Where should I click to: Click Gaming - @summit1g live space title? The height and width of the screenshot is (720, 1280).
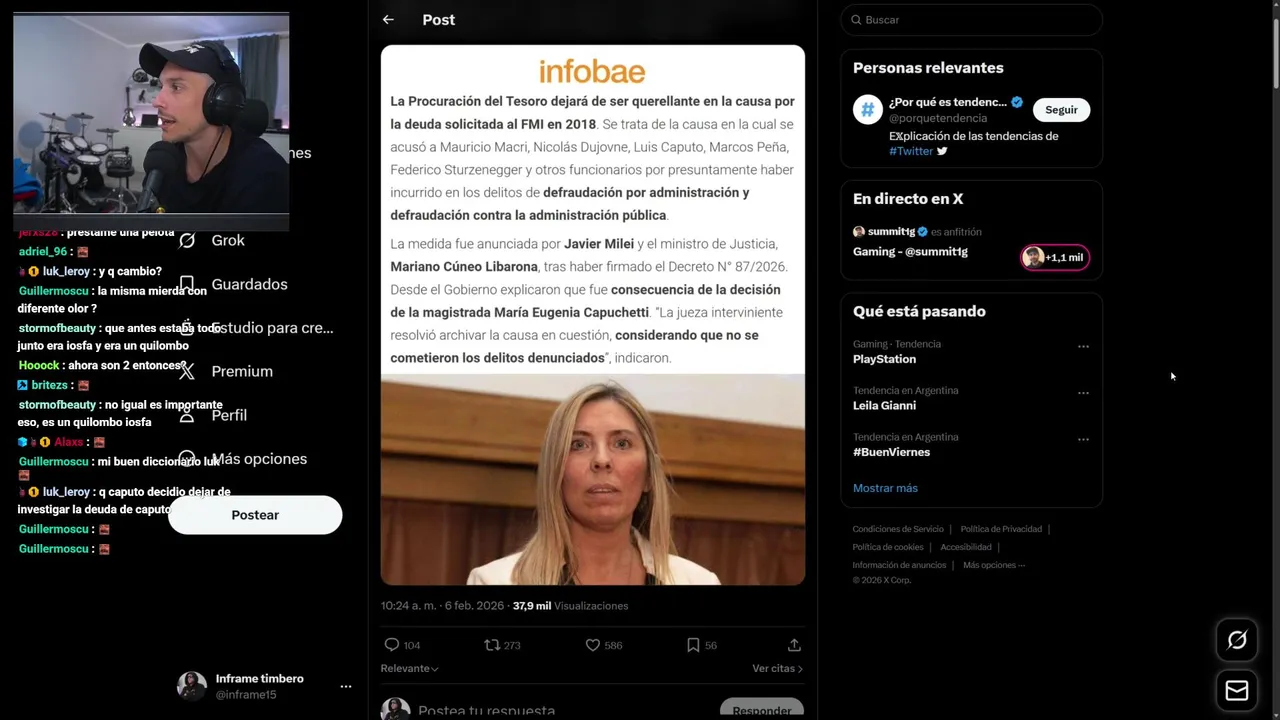910,251
